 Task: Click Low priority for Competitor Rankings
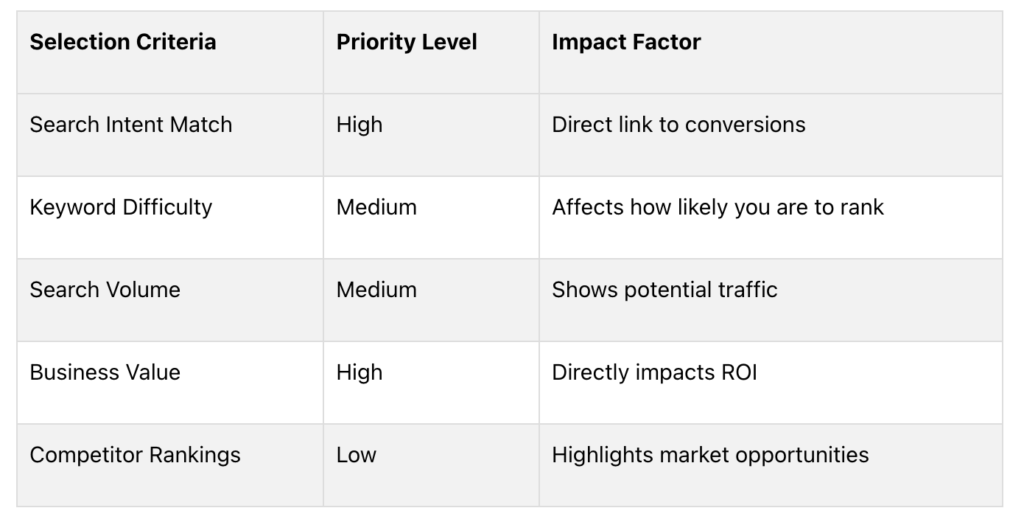(356, 455)
